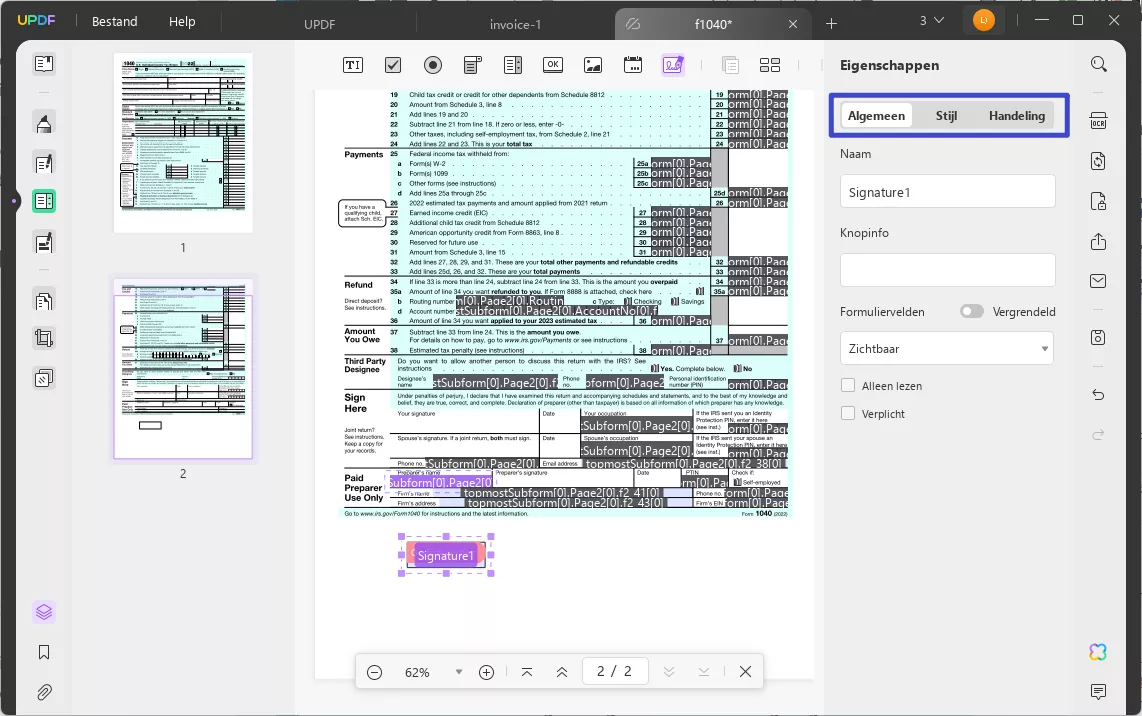Open UPDF AI assistant icon
The image size is (1142, 716).
click(x=1098, y=652)
